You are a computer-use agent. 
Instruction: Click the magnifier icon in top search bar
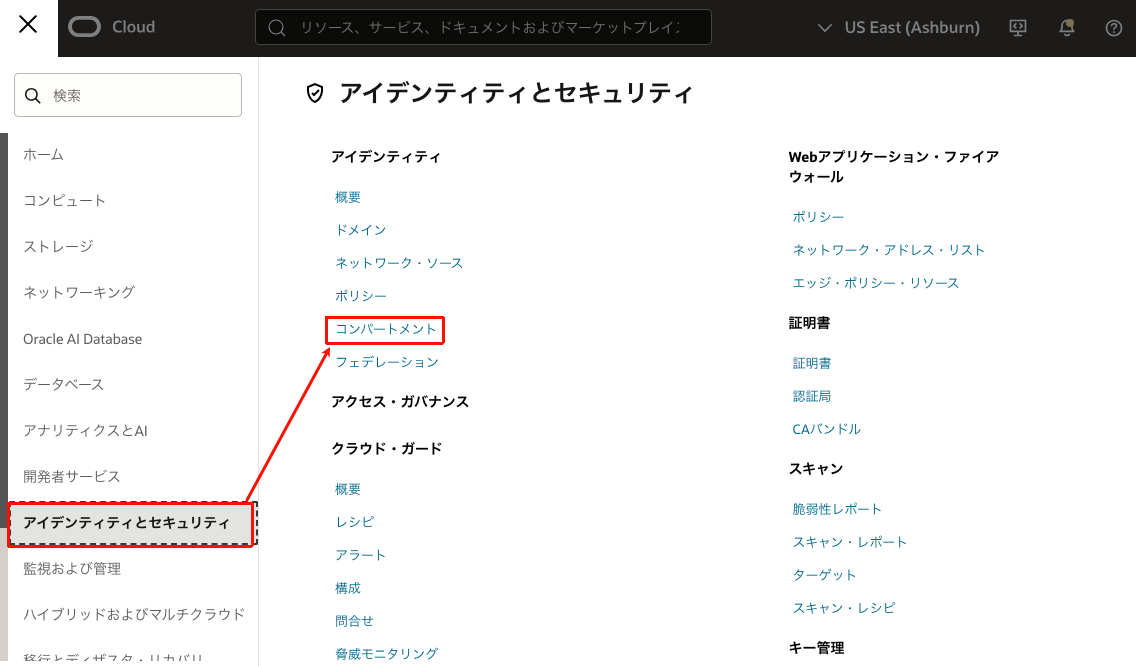click(278, 28)
